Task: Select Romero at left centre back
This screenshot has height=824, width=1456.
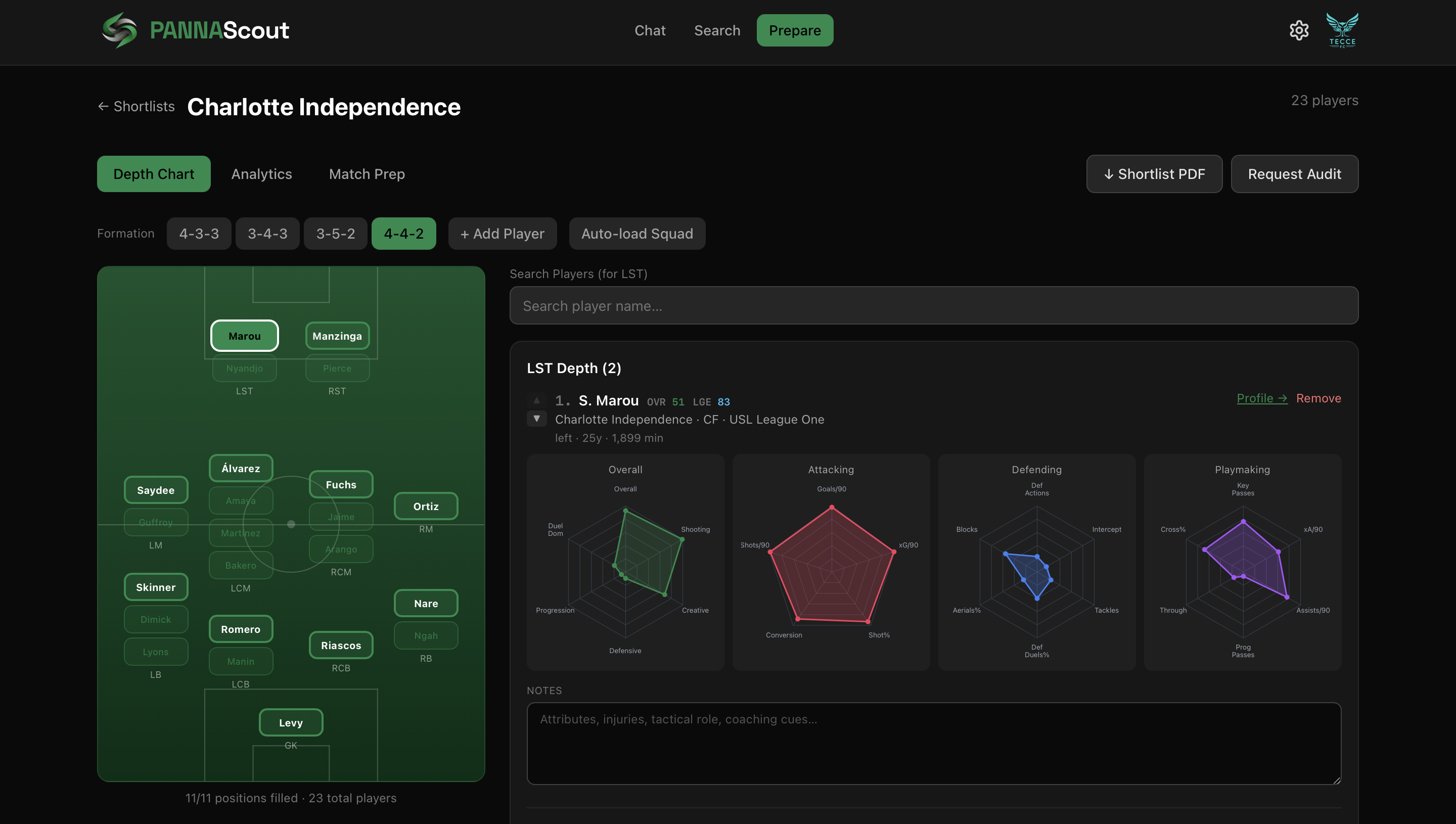Action: pyautogui.click(x=241, y=629)
